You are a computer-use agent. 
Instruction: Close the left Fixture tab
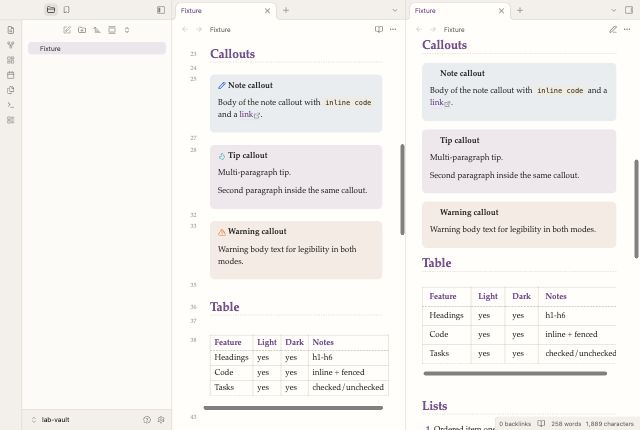pyautogui.click(x=267, y=11)
